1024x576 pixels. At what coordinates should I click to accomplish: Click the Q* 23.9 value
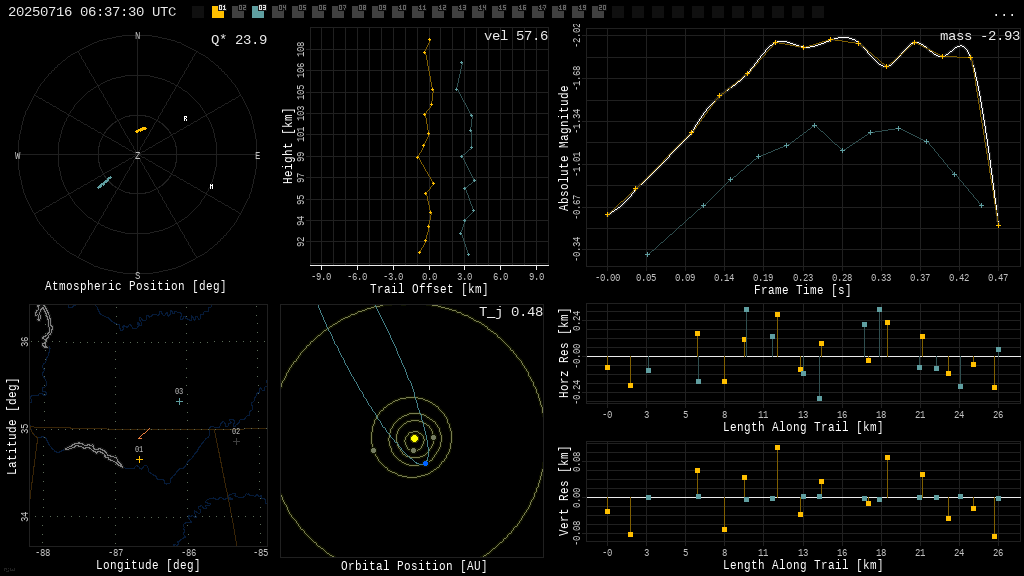pyautogui.click(x=238, y=40)
